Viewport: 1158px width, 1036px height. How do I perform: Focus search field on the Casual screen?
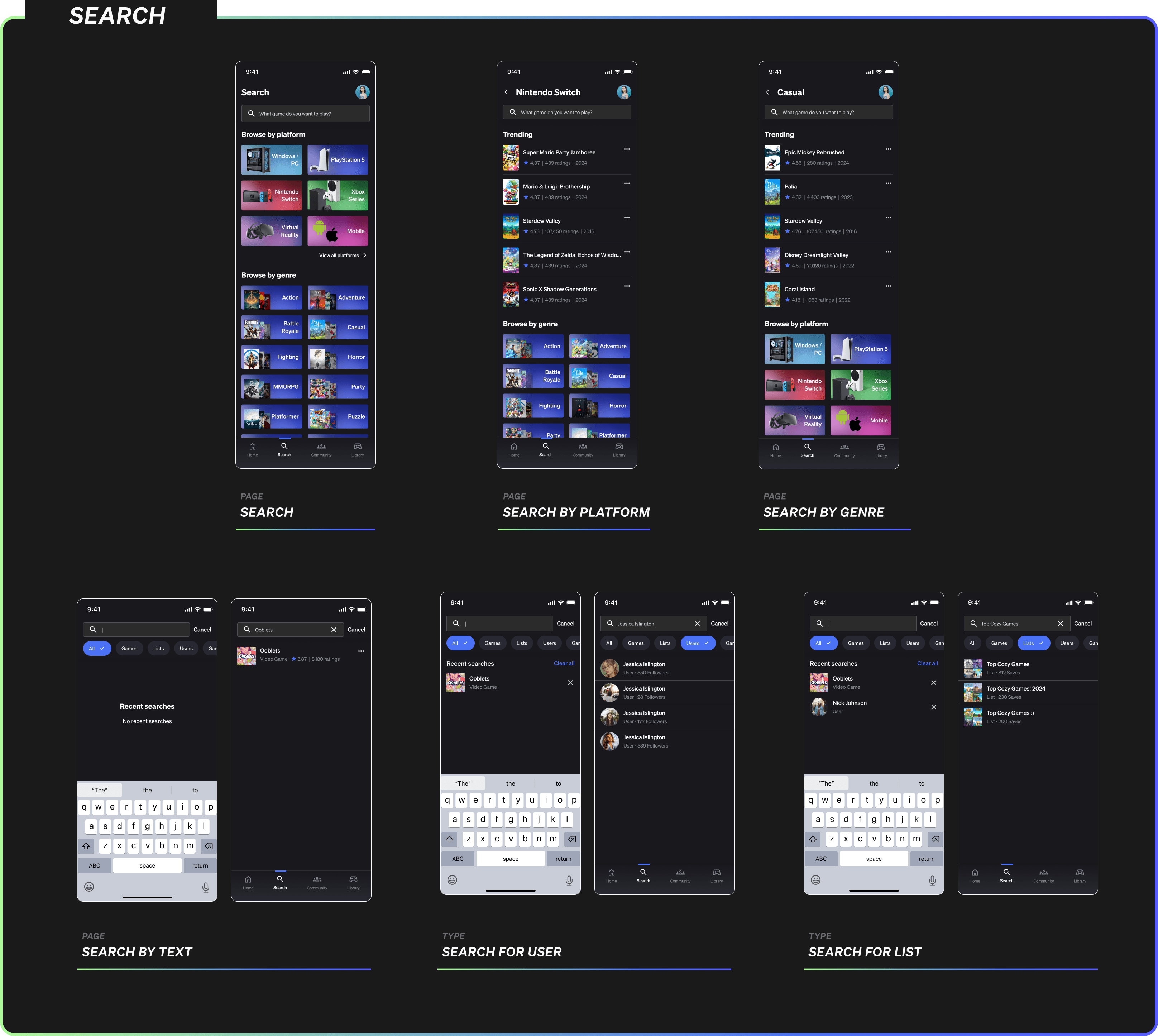[828, 112]
